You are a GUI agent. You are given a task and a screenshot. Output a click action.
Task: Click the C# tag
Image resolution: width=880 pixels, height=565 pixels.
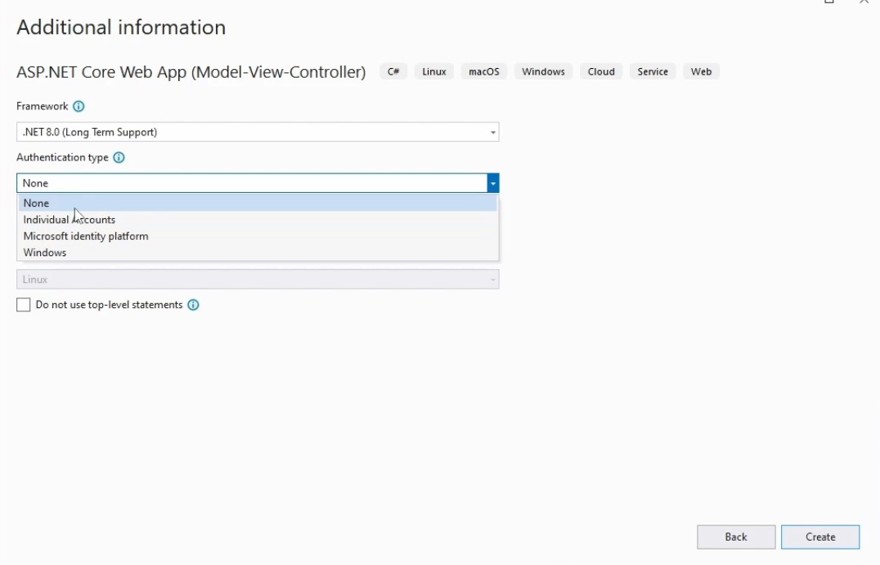click(393, 72)
